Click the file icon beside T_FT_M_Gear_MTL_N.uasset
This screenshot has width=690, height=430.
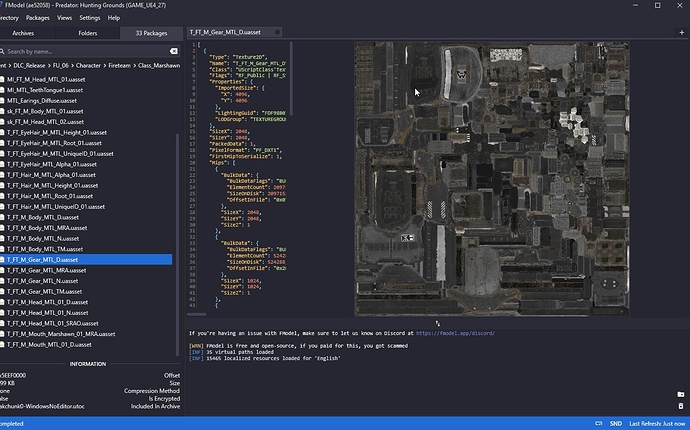coord(2,281)
